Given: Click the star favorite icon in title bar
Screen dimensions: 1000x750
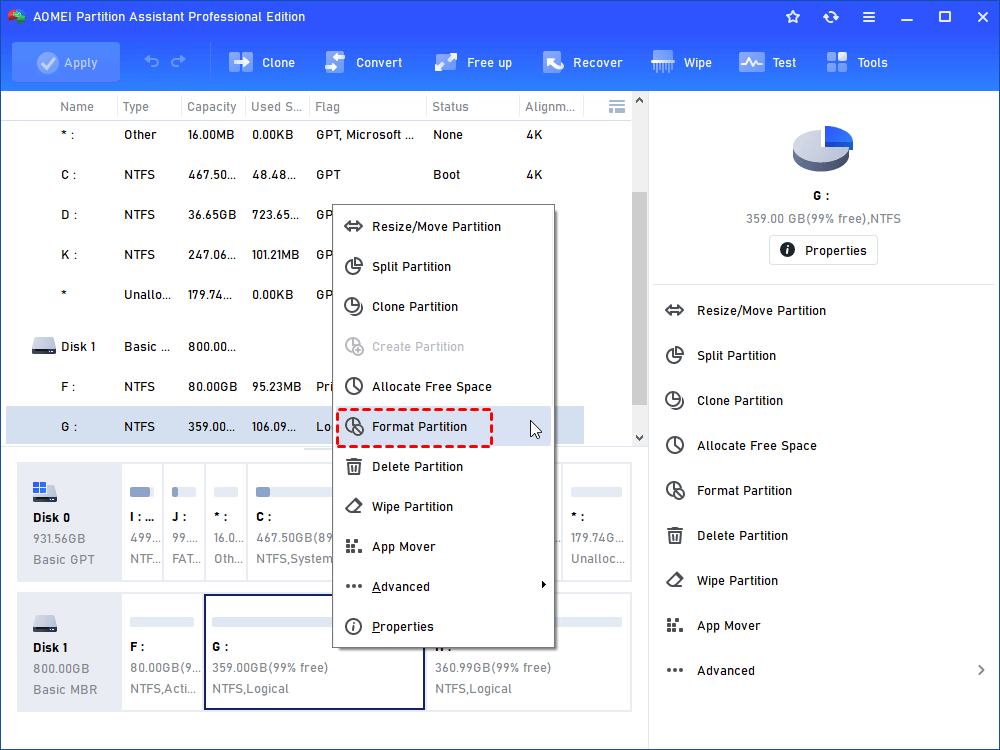Looking at the screenshot, I should tap(793, 17).
